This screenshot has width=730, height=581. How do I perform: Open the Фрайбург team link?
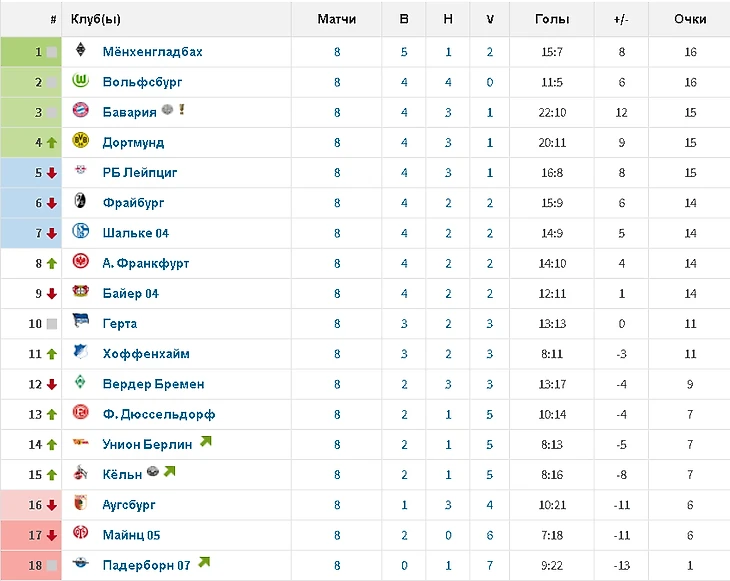tap(133, 203)
